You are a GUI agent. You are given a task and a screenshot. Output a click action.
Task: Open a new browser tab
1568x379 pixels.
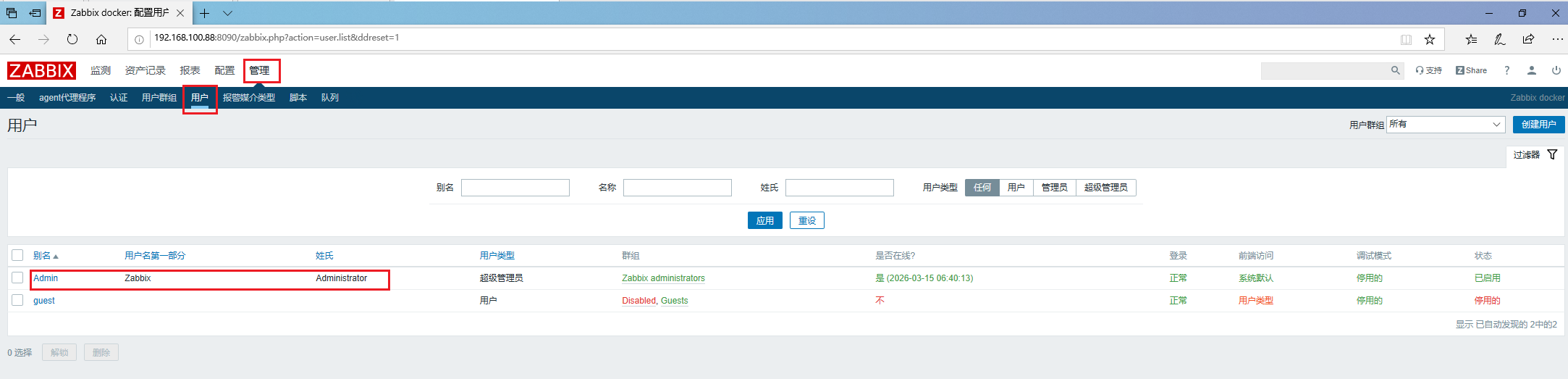click(x=205, y=13)
